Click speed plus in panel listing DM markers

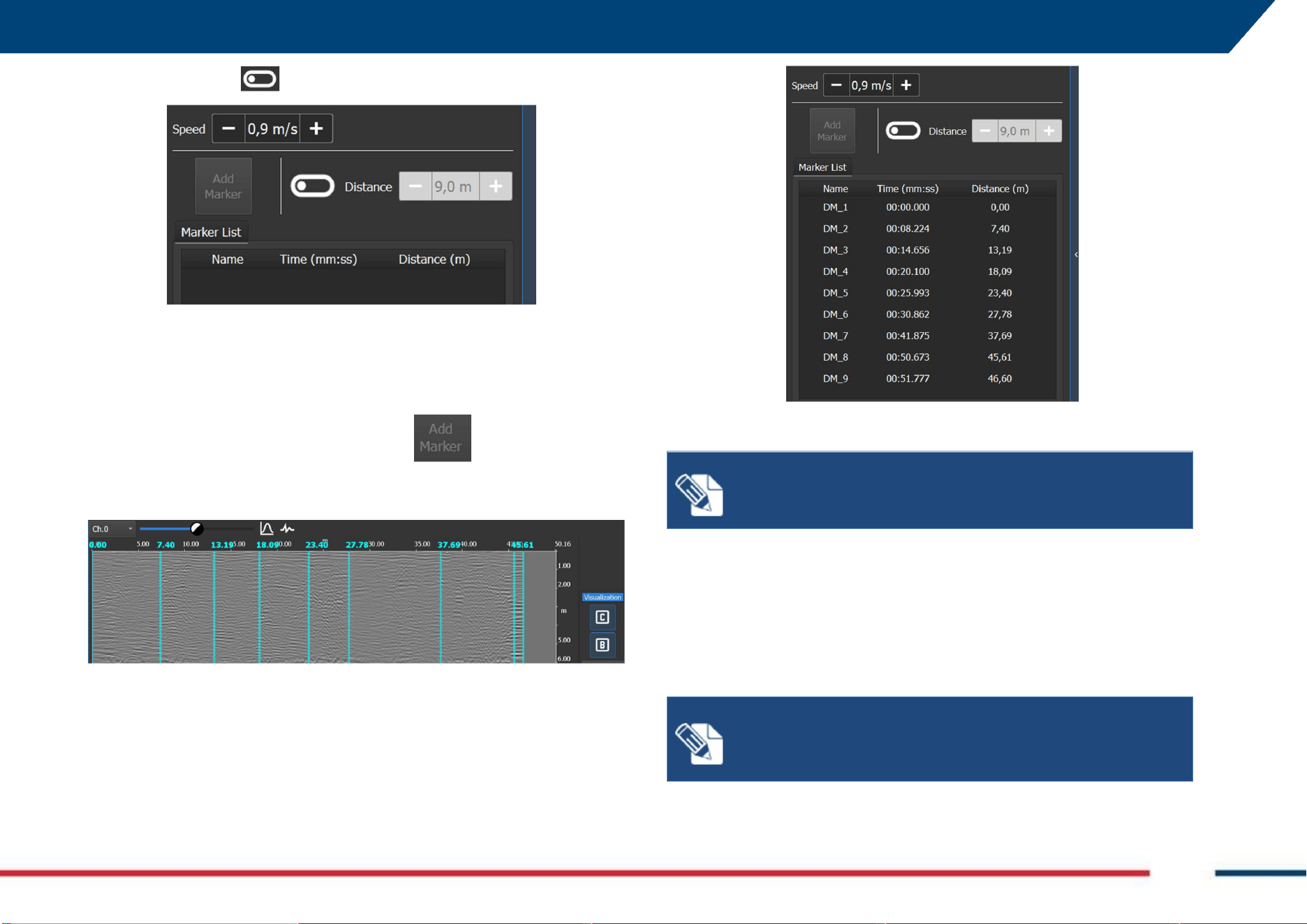906,85
